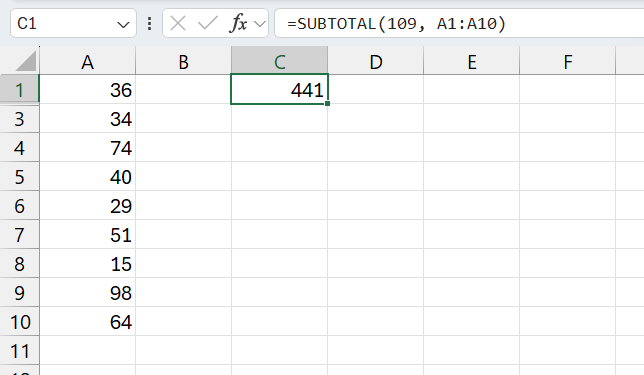
Task: Open the Insert Function fx button
Action: (x=238, y=23)
